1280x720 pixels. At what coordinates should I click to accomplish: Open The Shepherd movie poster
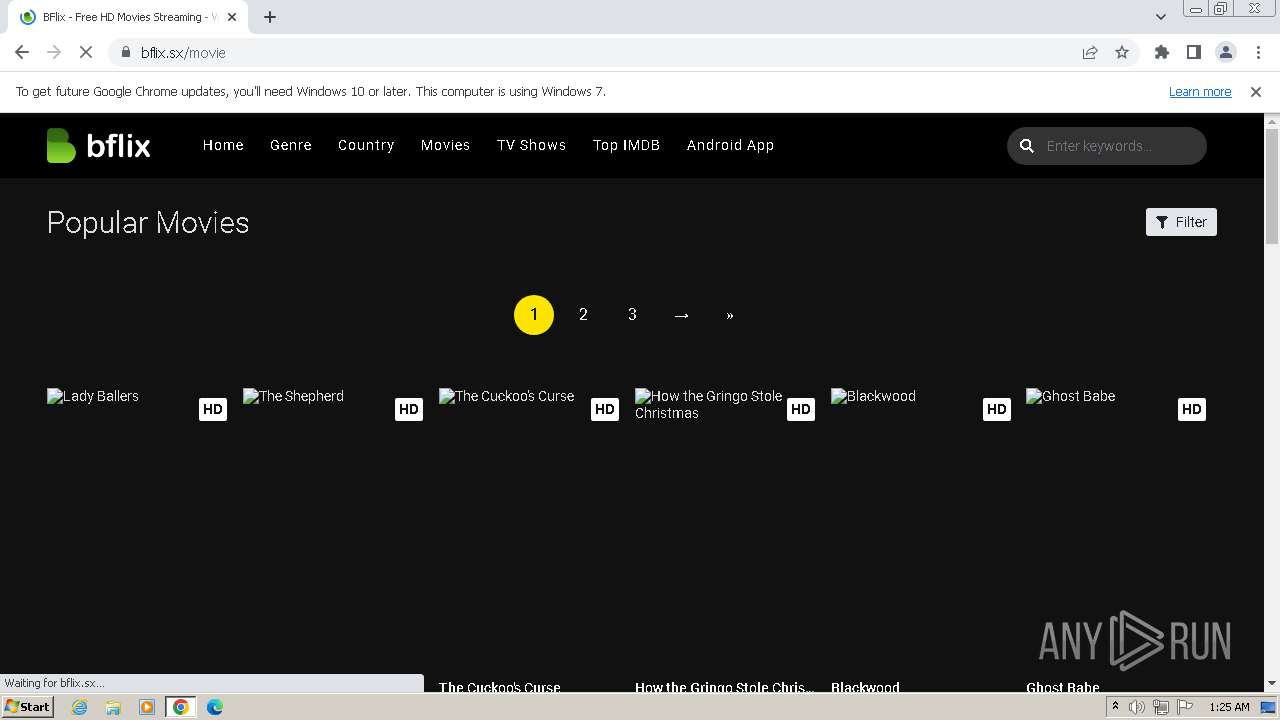[333, 525]
